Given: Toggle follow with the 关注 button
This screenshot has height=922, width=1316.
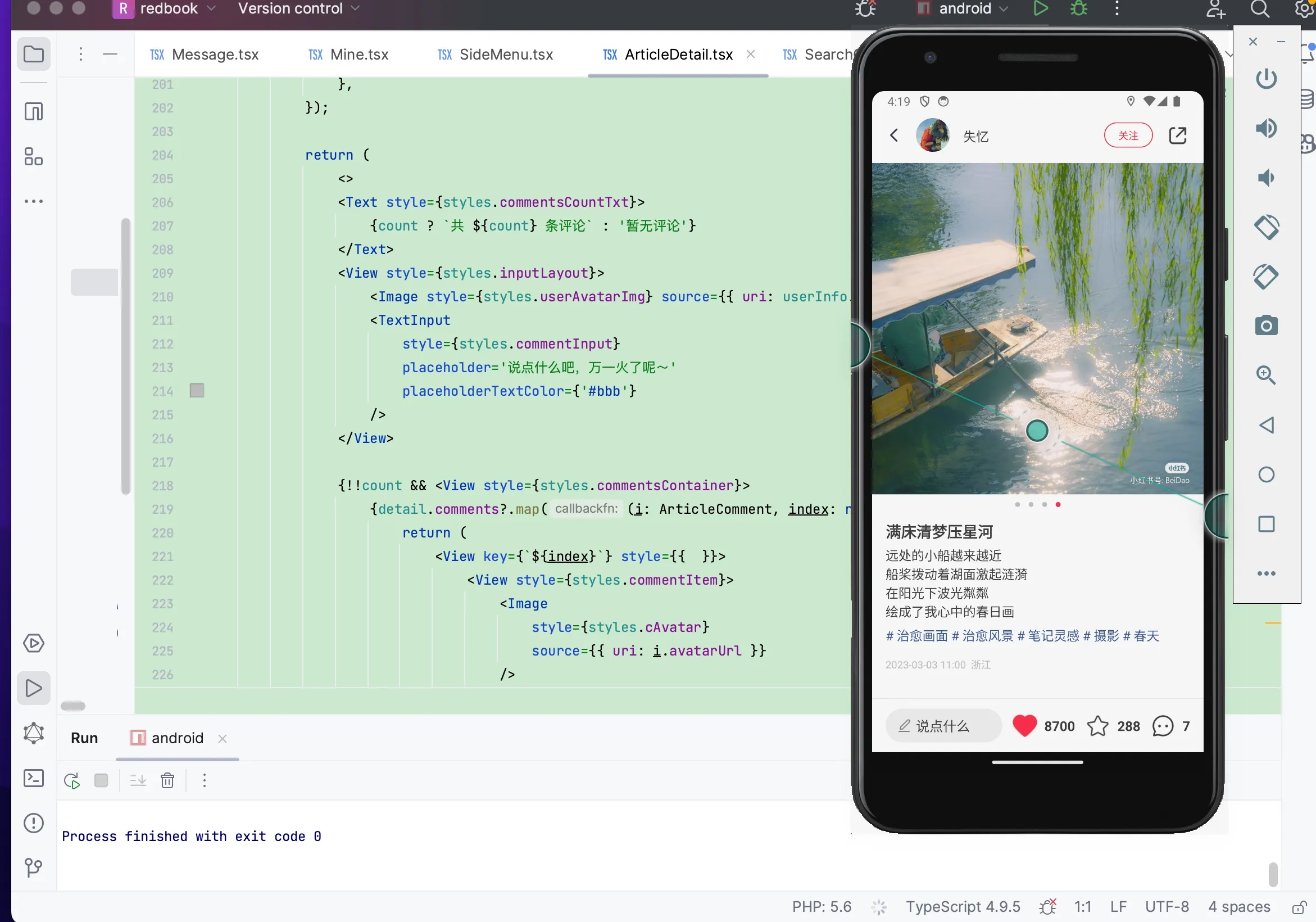Looking at the screenshot, I should (1128, 135).
